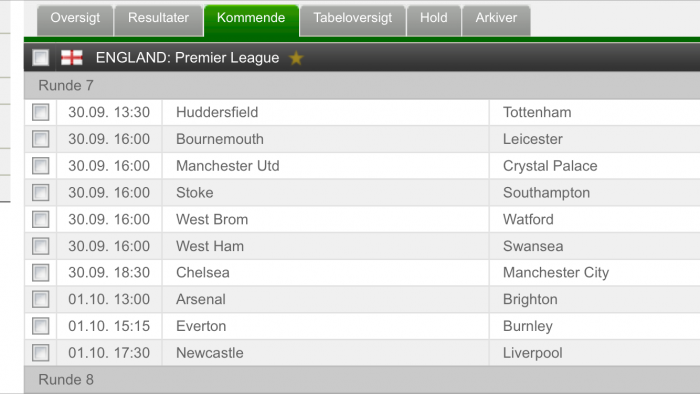Mark the Arsenal vs Brighton checkbox
This screenshot has height=394, width=700.
pyautogui.click(x=41, y=299)
